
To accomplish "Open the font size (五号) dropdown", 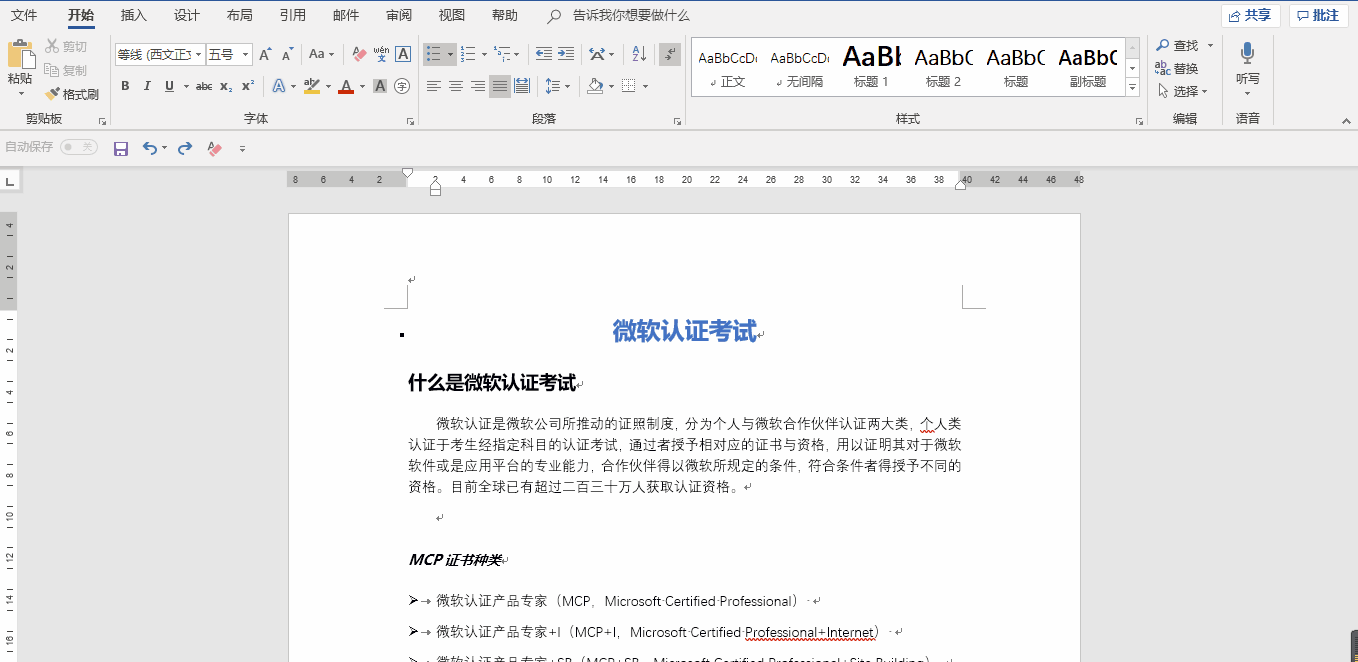I will [246, 54].
